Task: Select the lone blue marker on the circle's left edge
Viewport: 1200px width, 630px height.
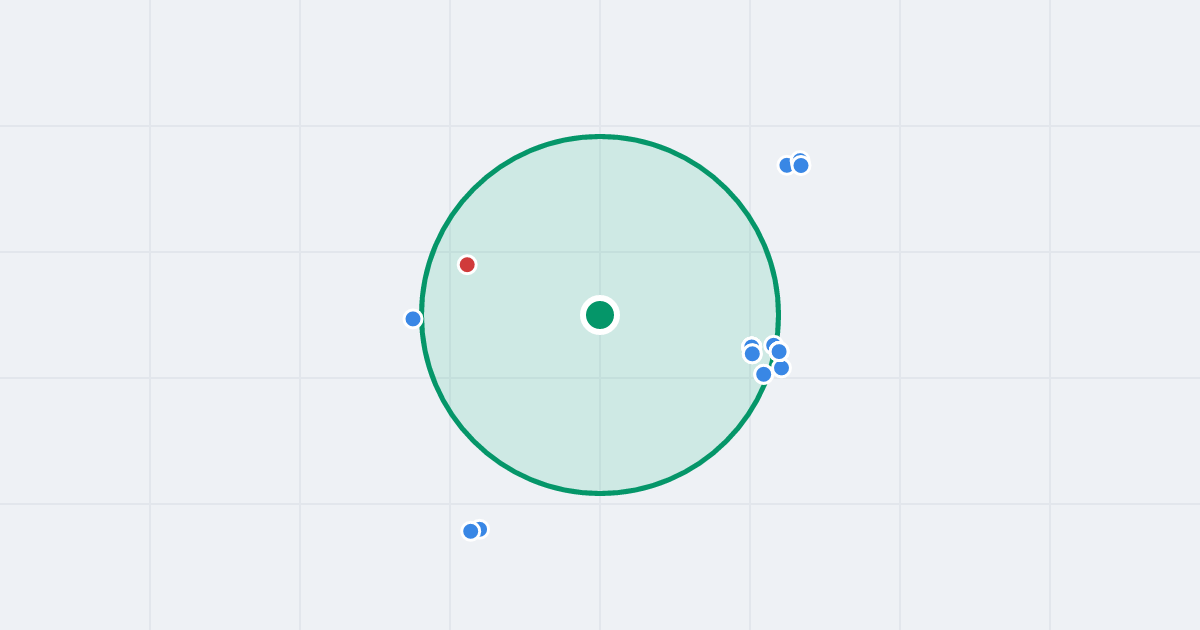Action: [413, 319]
